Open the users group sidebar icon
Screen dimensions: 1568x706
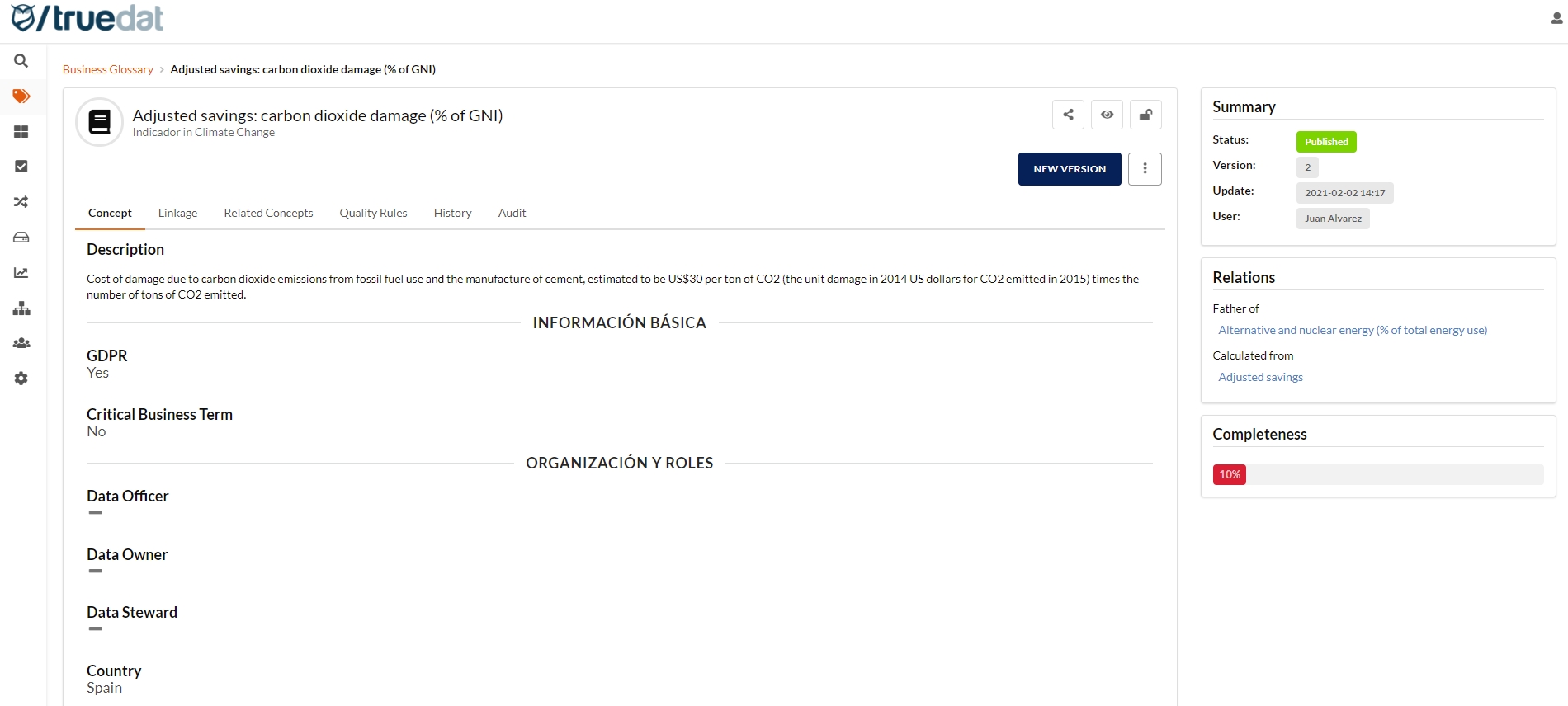(x=21, y=343)
